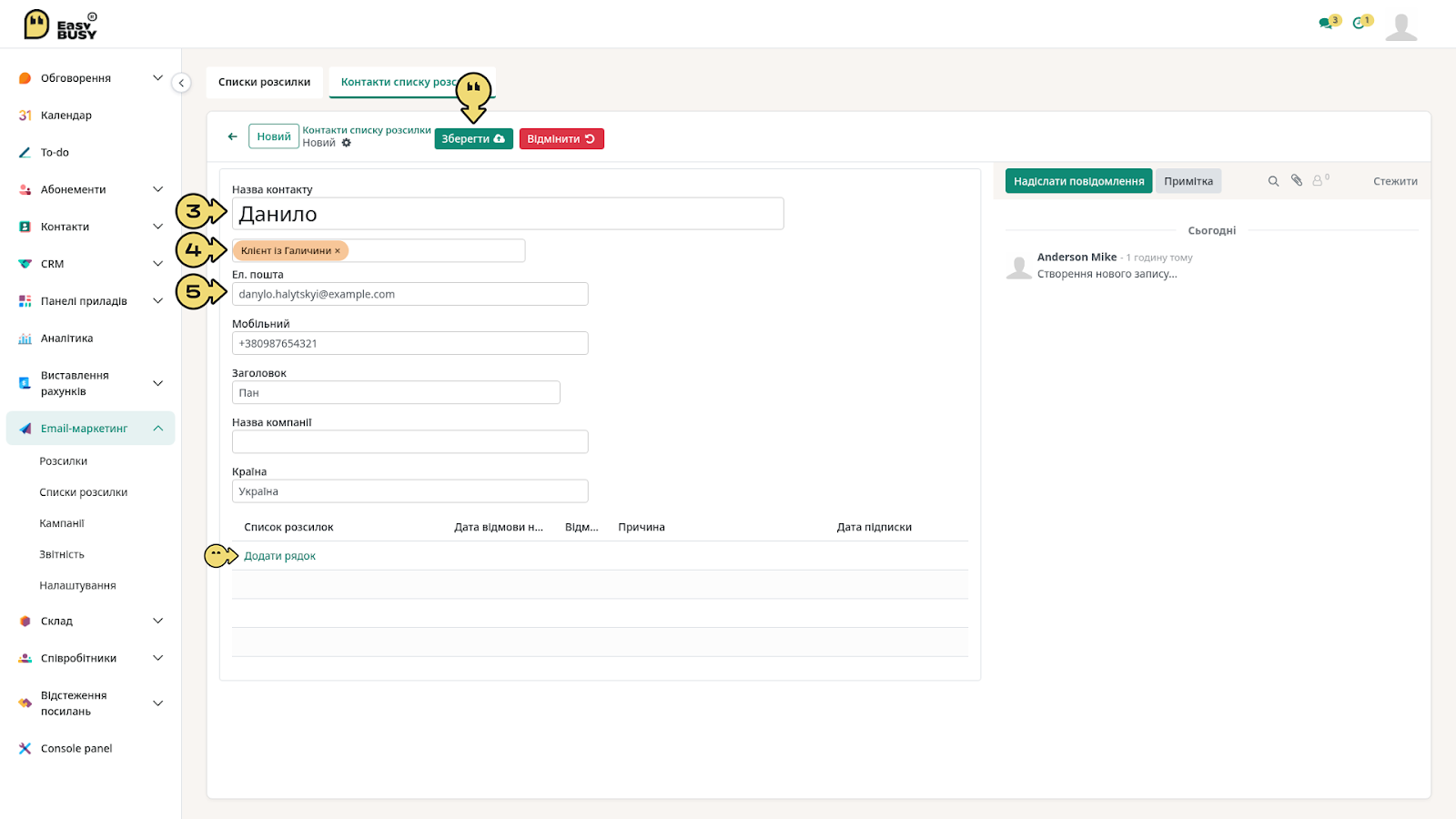Screen dimensions: 1456x819
Task: Click the Склад sidebar icon
Action: coord(25,622)
